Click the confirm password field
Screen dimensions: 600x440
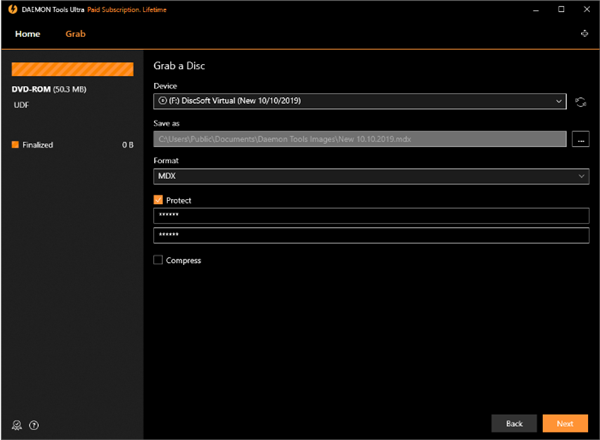pos(371,235)
